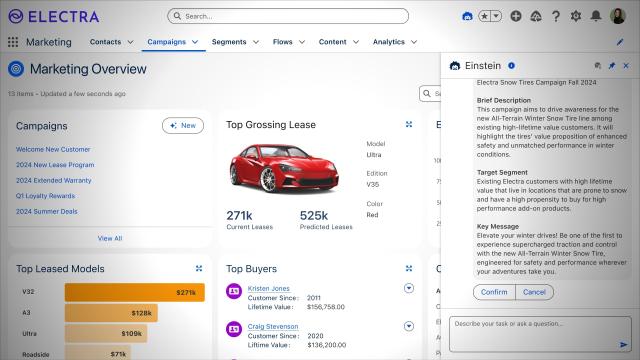640x360 pixels.
Task: Open the favorites list dropdown arrow
Action: pos(496,16)
